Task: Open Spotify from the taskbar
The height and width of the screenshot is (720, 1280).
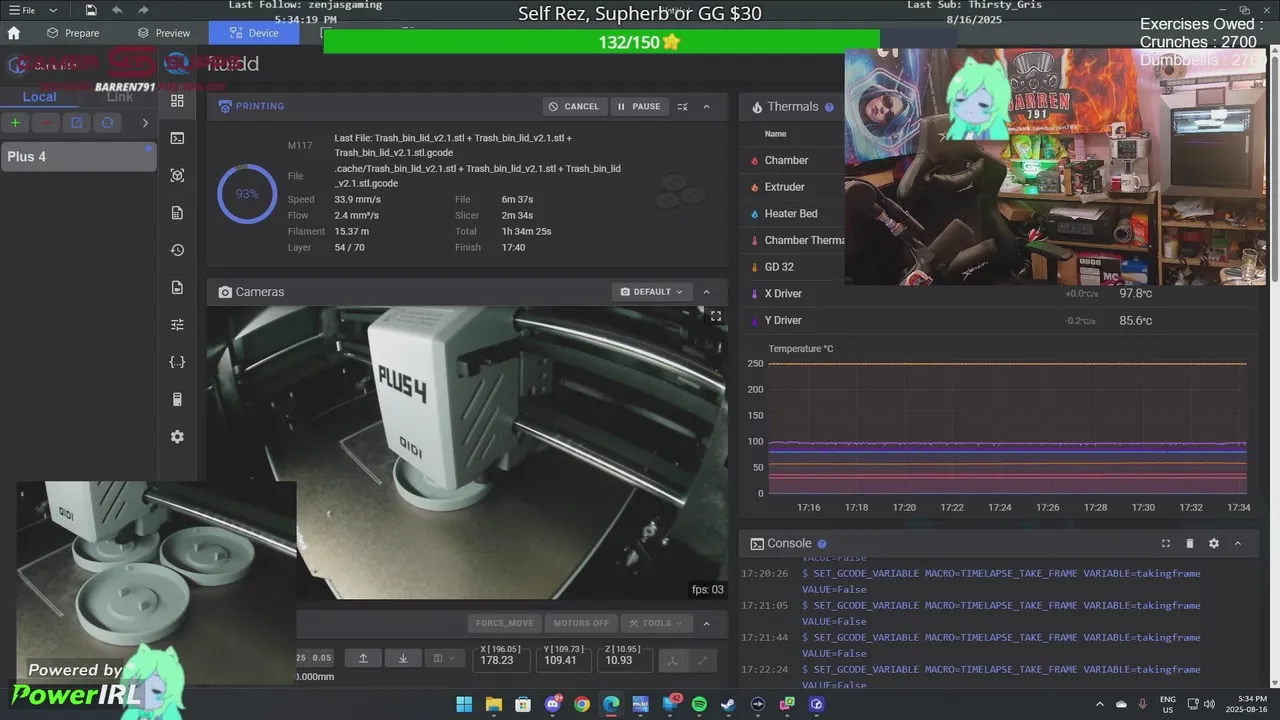Action: tap(699, 704)
